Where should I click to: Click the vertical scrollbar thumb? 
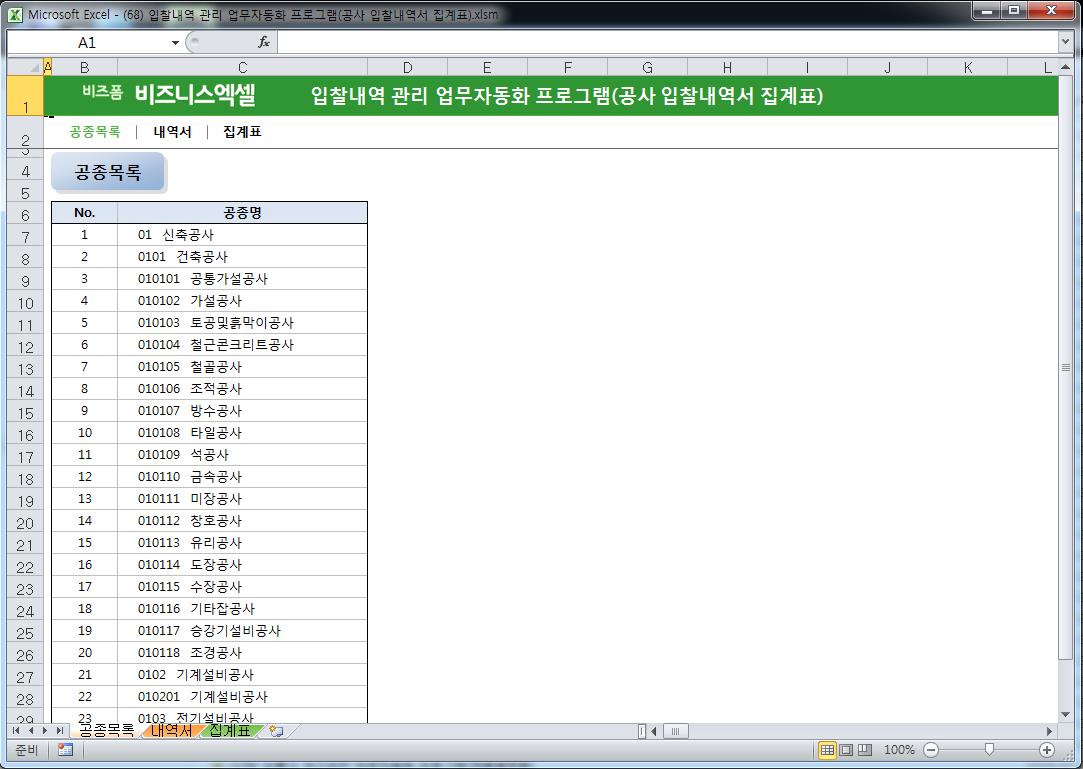click(1065, 366)
